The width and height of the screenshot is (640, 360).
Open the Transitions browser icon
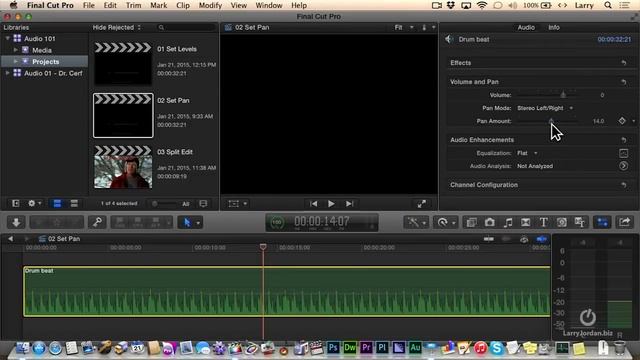[526, 222]
